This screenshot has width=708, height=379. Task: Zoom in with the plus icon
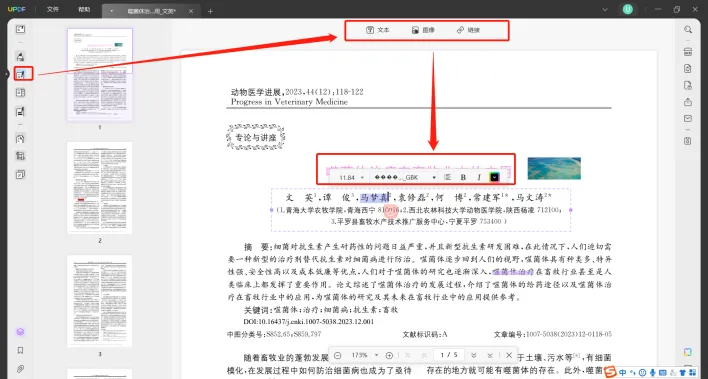click(x=389, y=356)
